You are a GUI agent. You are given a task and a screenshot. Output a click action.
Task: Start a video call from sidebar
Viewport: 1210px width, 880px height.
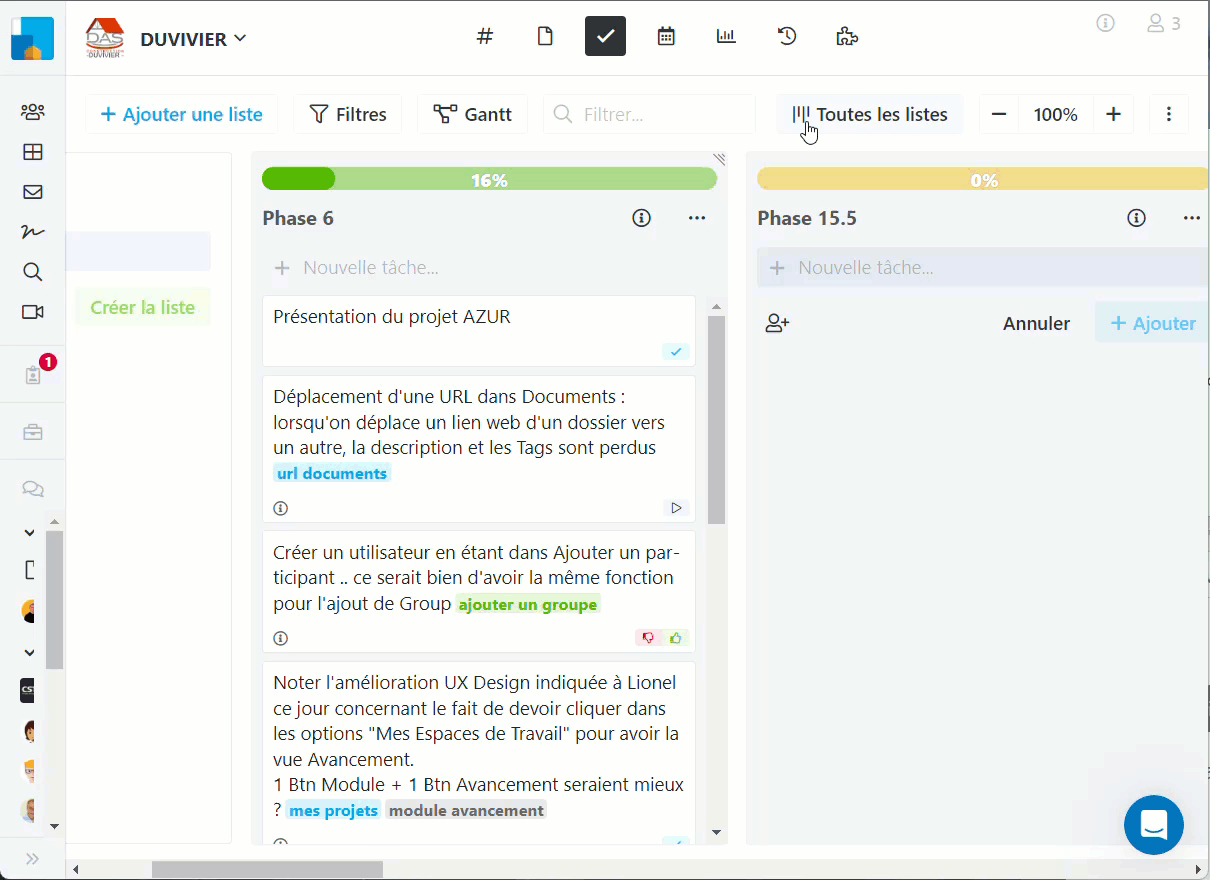coord(32,312)
